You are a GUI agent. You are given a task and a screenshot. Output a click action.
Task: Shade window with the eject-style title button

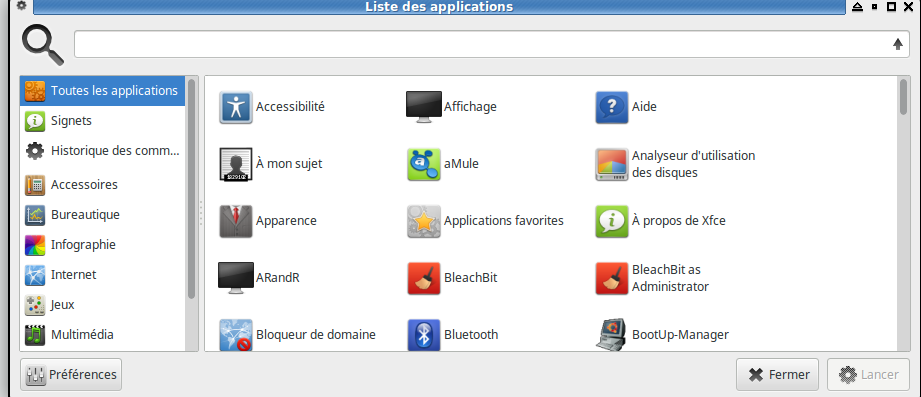pyautogui.click(x=857, y=6)
